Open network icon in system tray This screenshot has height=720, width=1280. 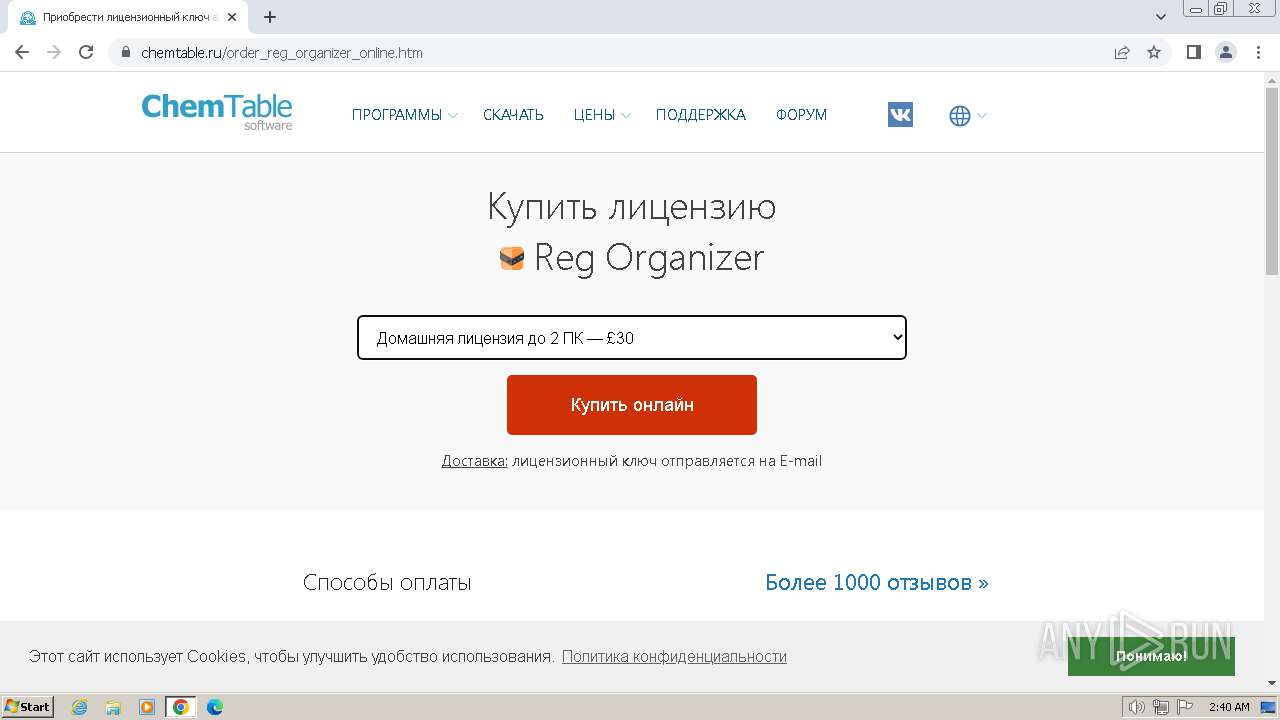point(1161,707)
